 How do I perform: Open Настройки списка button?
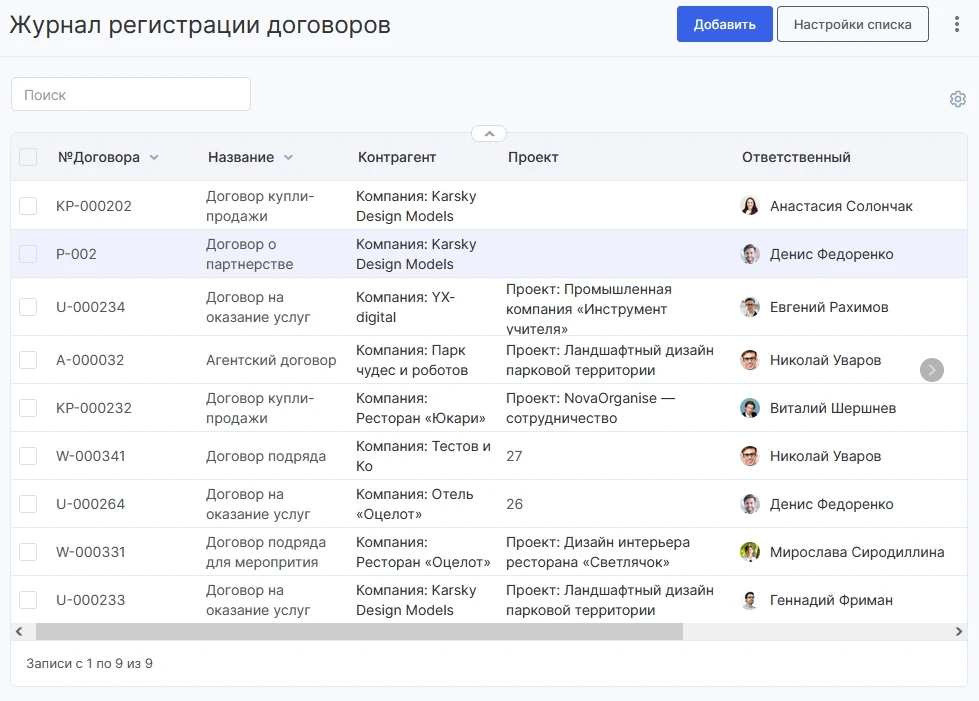[852, 24]
